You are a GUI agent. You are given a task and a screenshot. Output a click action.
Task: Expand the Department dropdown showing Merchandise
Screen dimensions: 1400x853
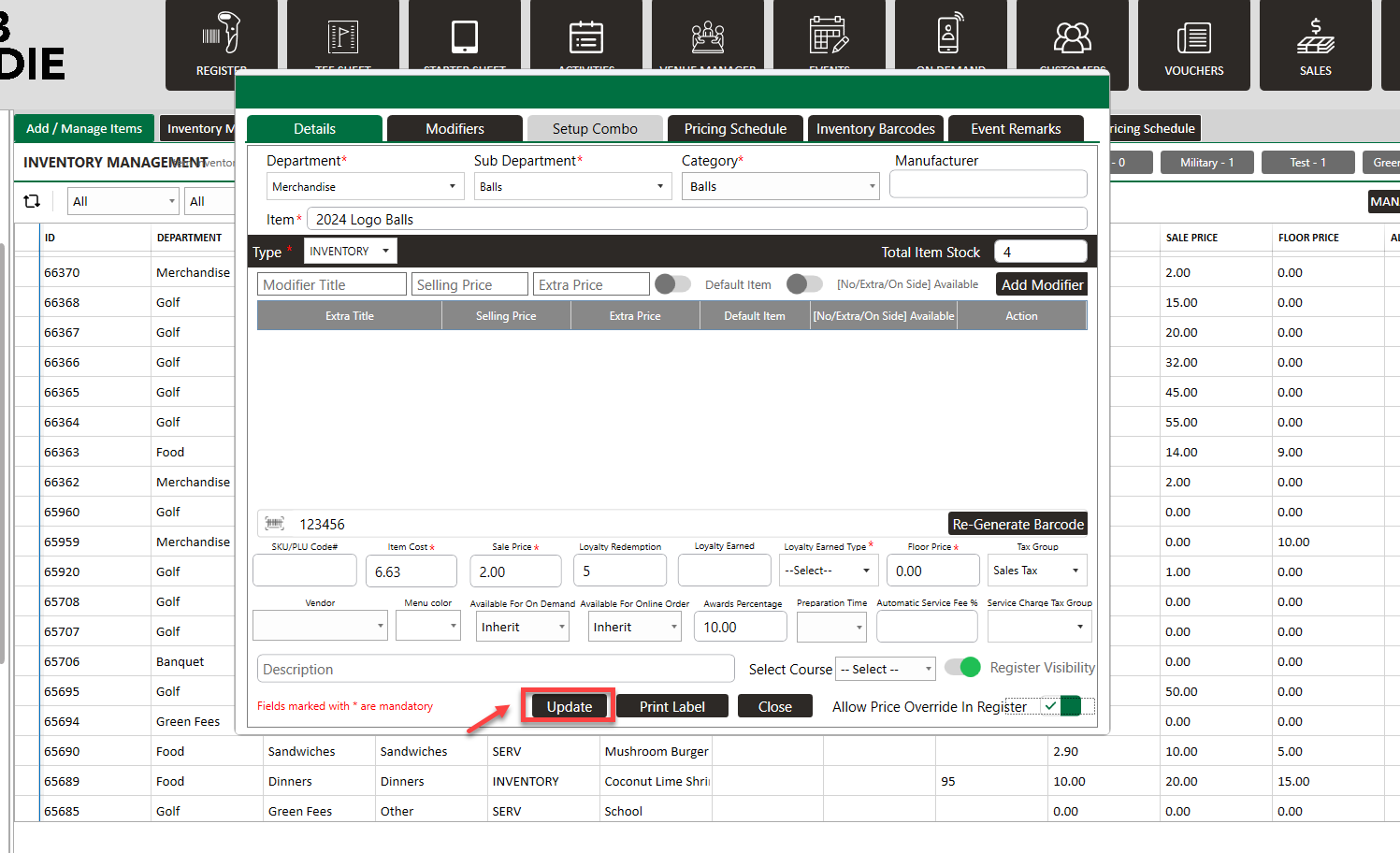(365, 187)
